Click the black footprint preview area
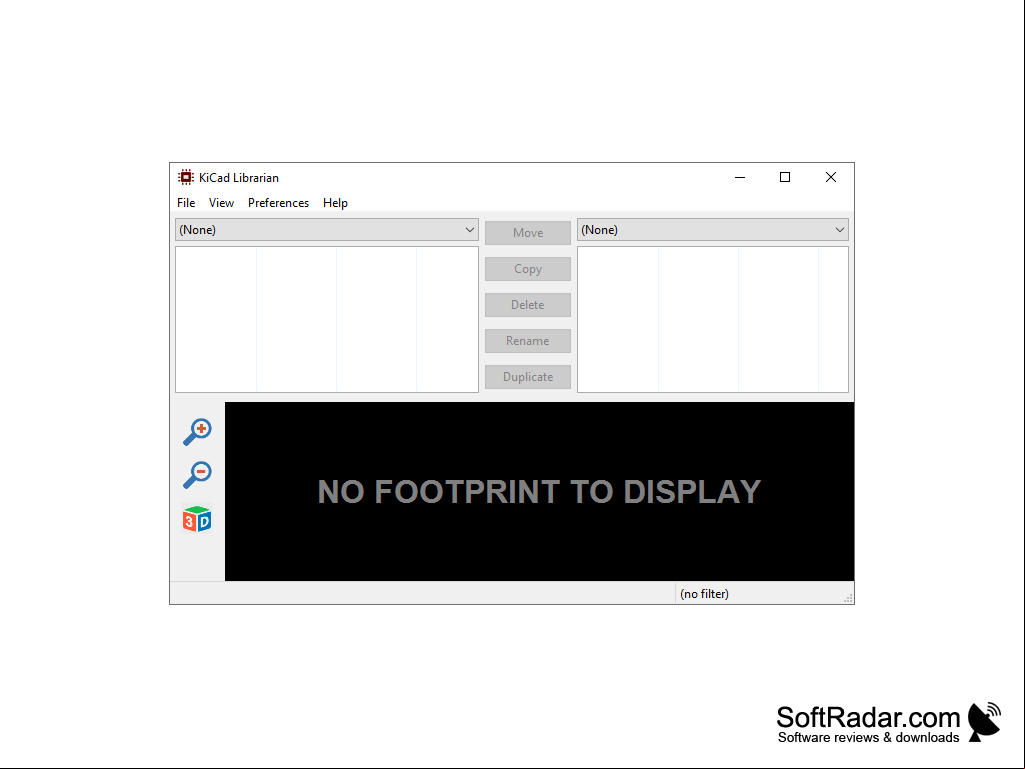 coord(539,491)
